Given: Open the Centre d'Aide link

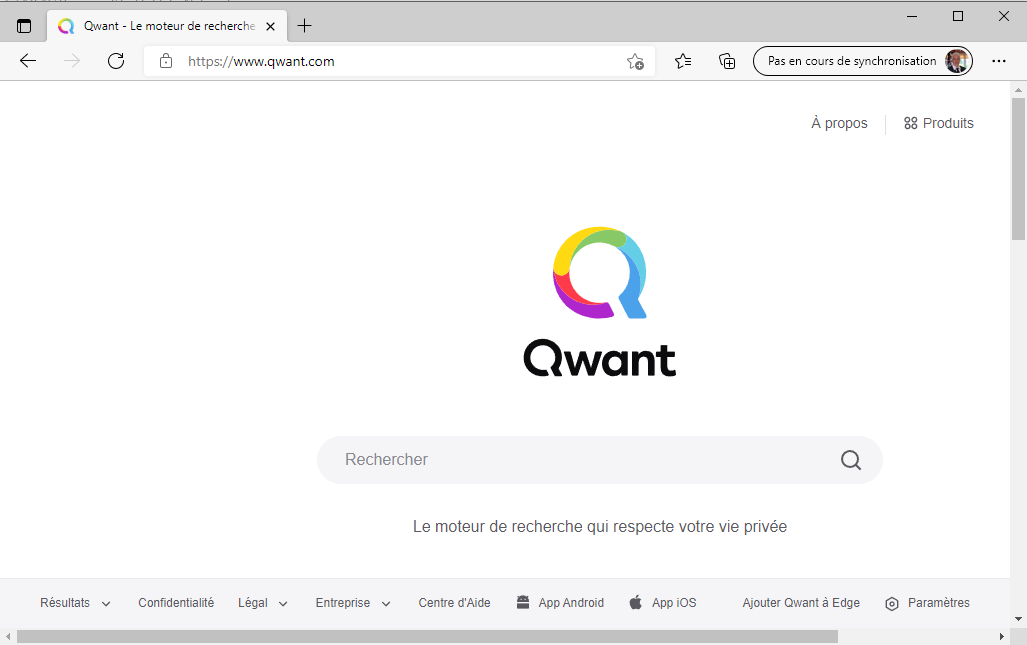Looking at the screenshot, I should pos(455,602).
